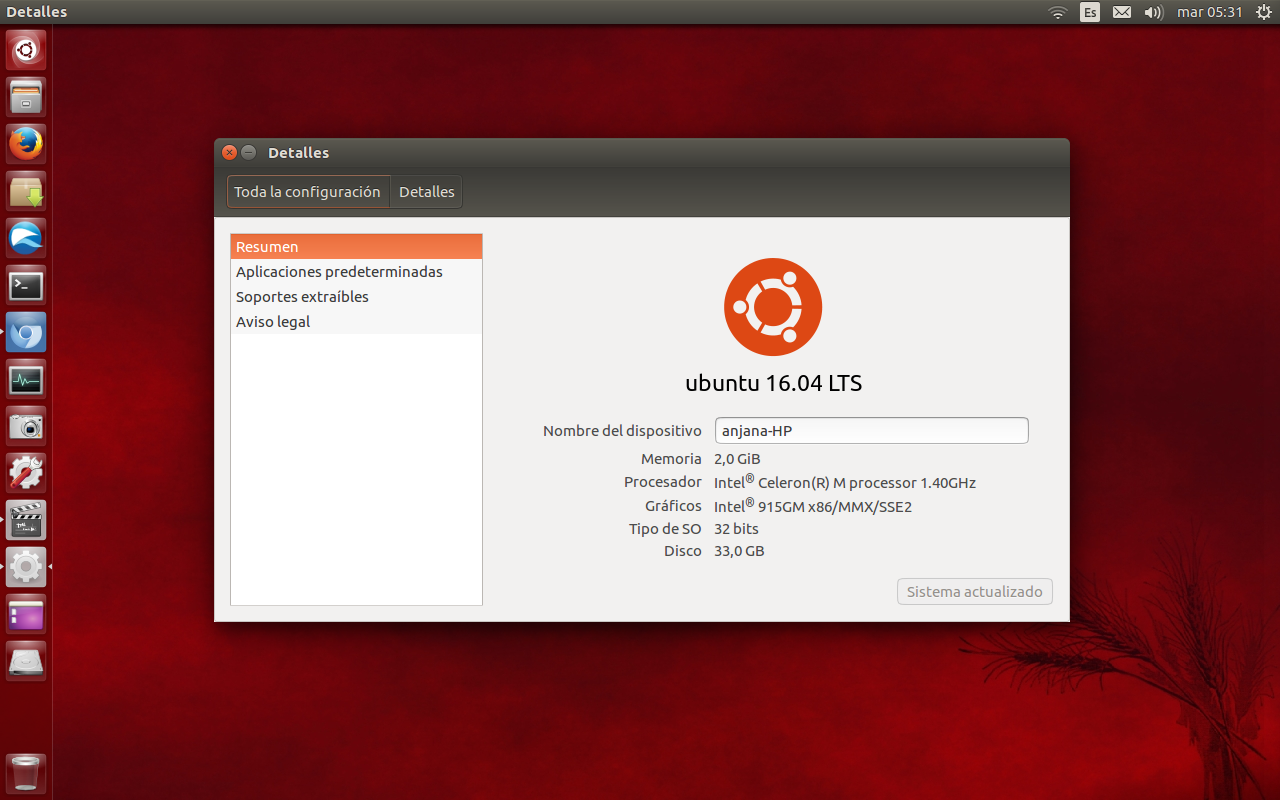Click the Procesador label

pyautogui.click(x=663, y=482)
